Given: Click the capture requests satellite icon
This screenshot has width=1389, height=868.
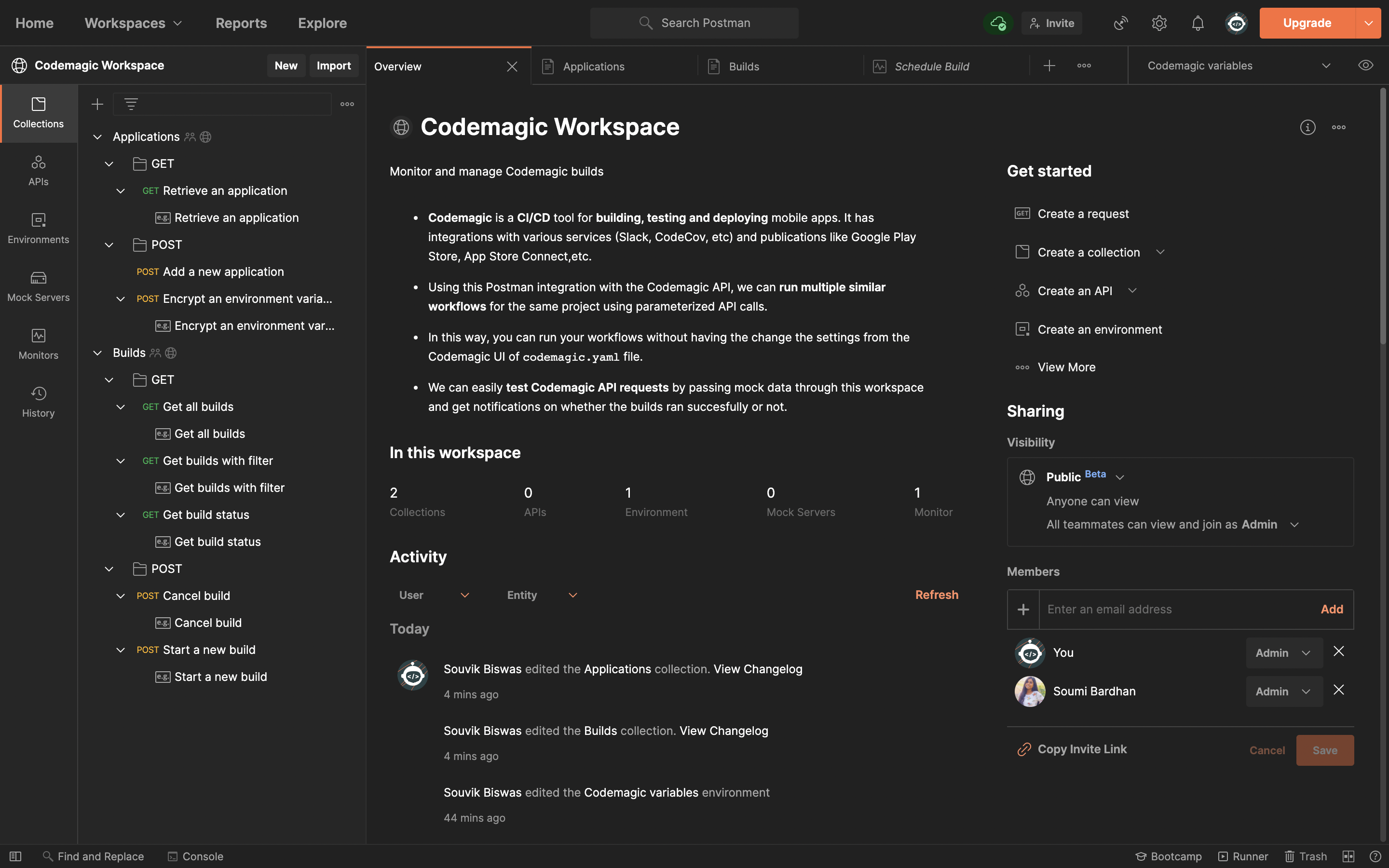Looking at the screenshot, I should [x=1120, y=23].
